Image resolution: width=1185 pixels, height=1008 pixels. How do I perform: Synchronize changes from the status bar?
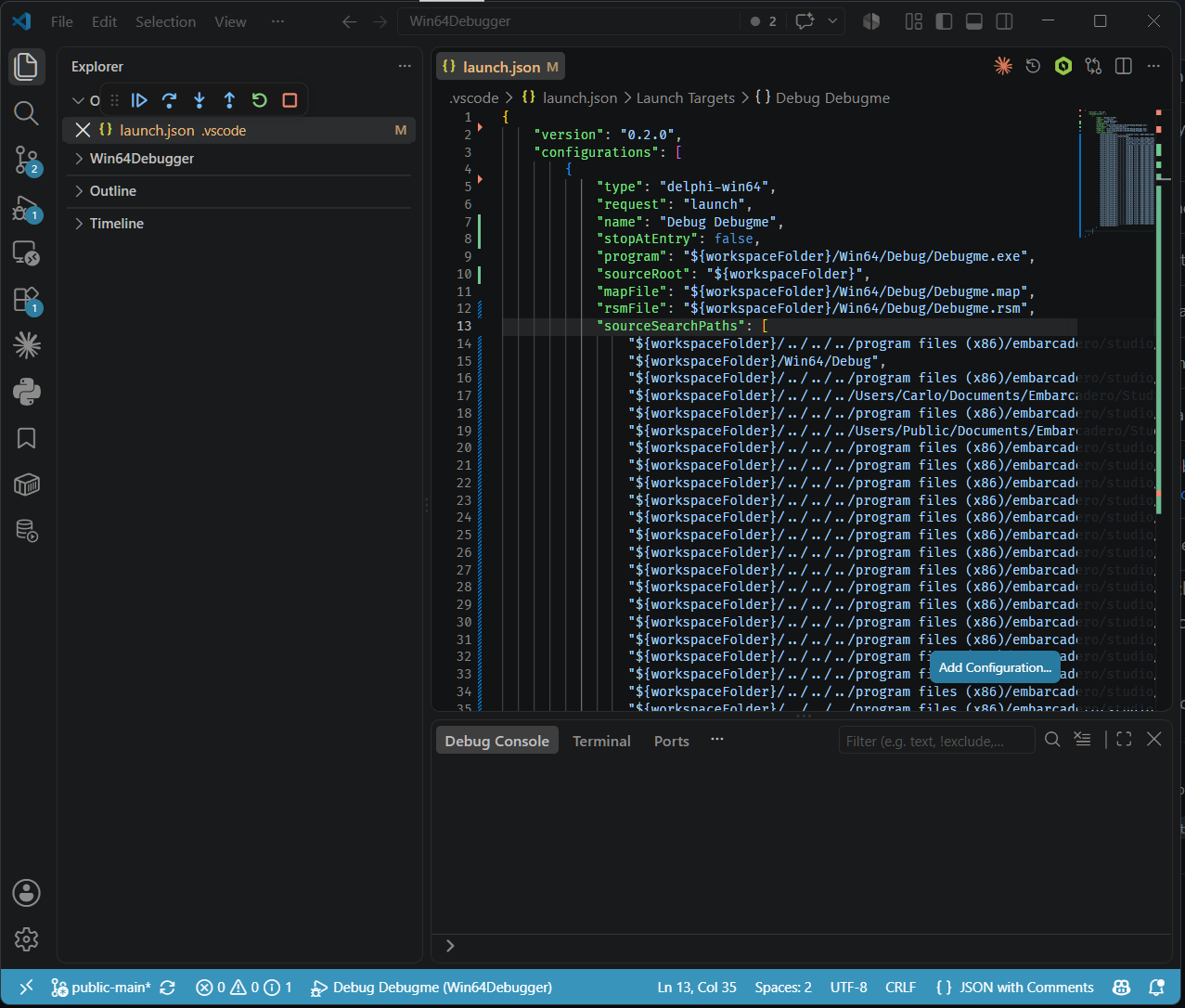pyautogui.click(x=168, y=988)
